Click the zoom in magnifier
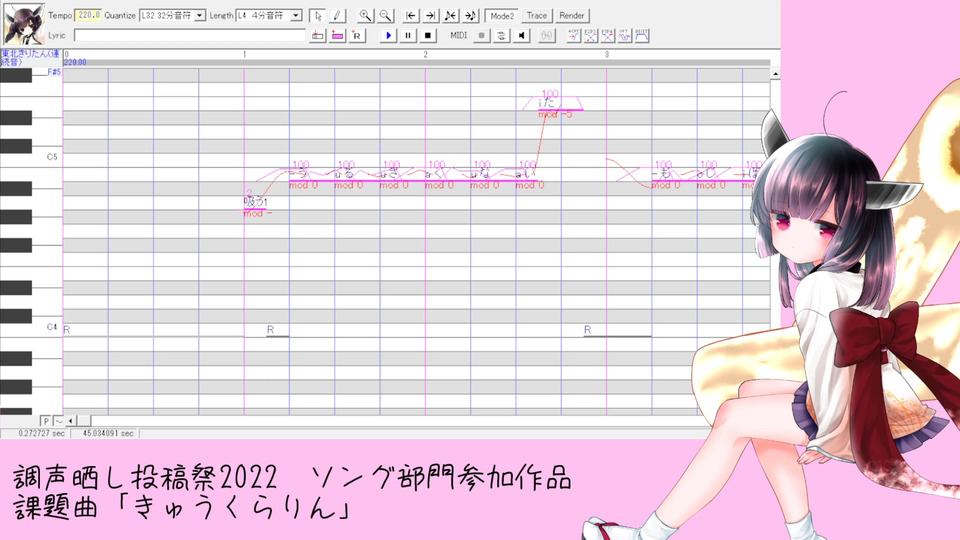This screenshot has height=540, width=960. click(x=366, y=15)
